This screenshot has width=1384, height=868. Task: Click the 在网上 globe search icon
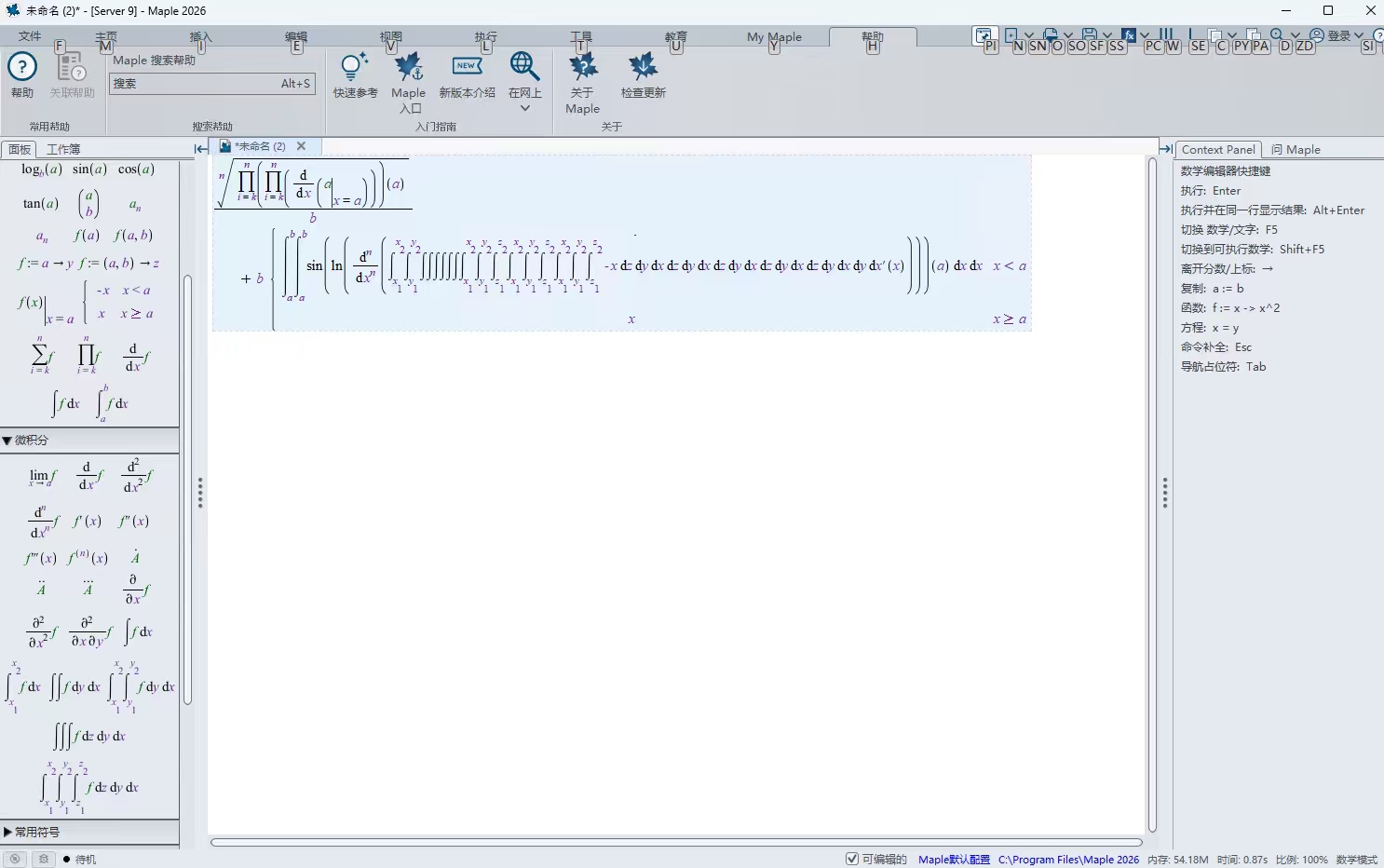(x=524, y=67)
